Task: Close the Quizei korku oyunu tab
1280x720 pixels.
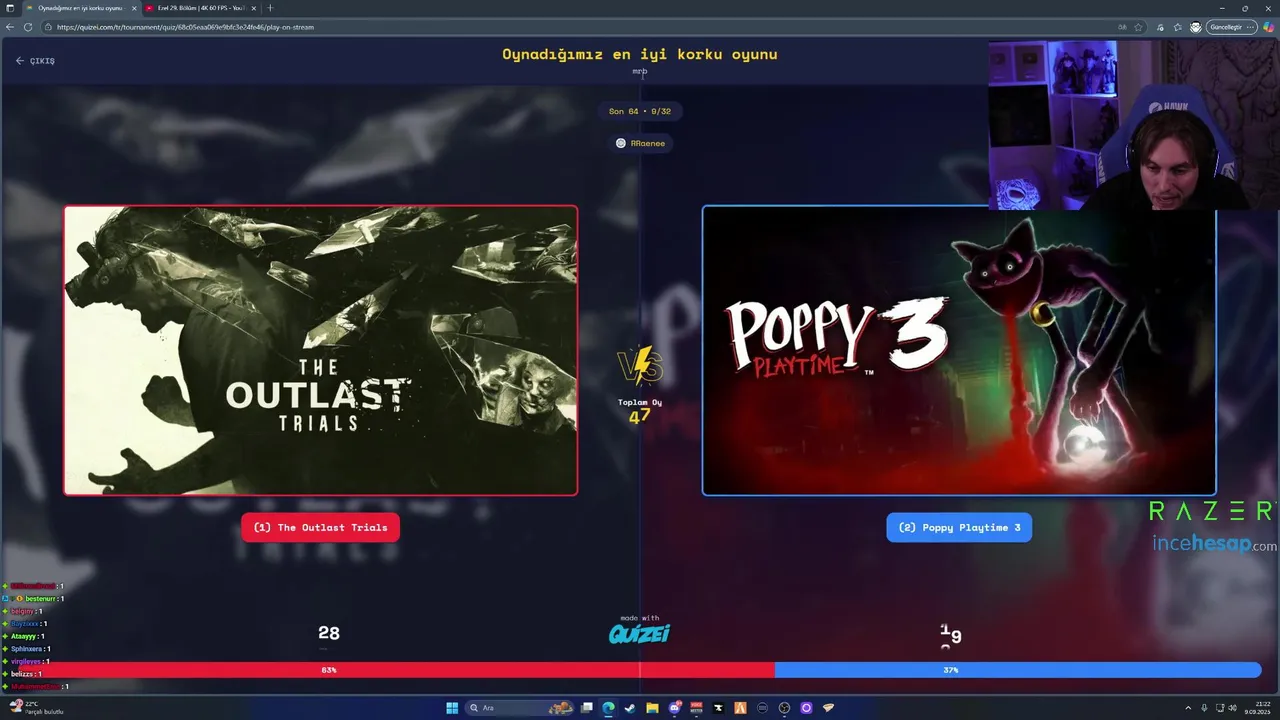Action: [x=134, y=8]
